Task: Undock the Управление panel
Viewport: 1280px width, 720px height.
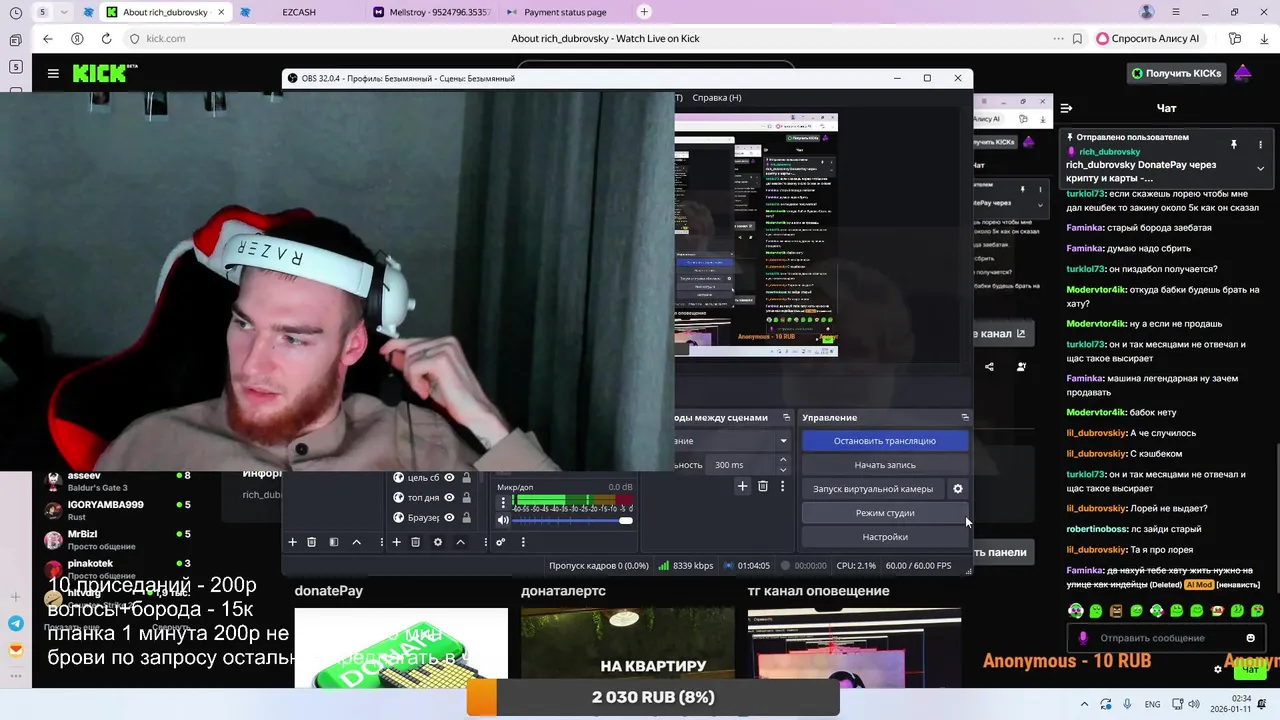Action: coord(964,417)
